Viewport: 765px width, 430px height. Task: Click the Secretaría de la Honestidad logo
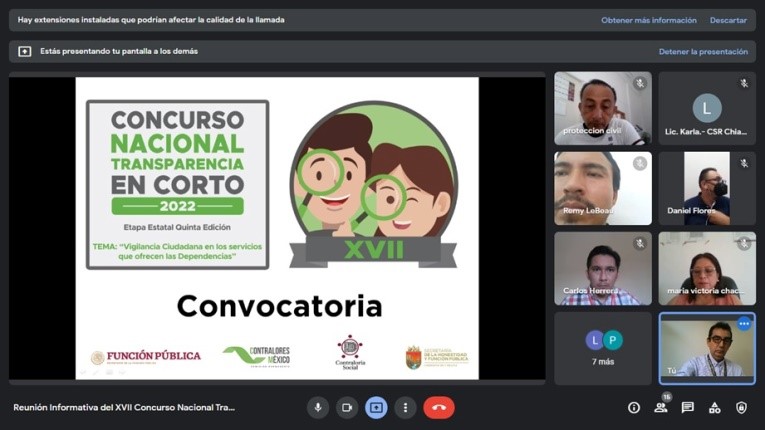(x=437, y=357)
